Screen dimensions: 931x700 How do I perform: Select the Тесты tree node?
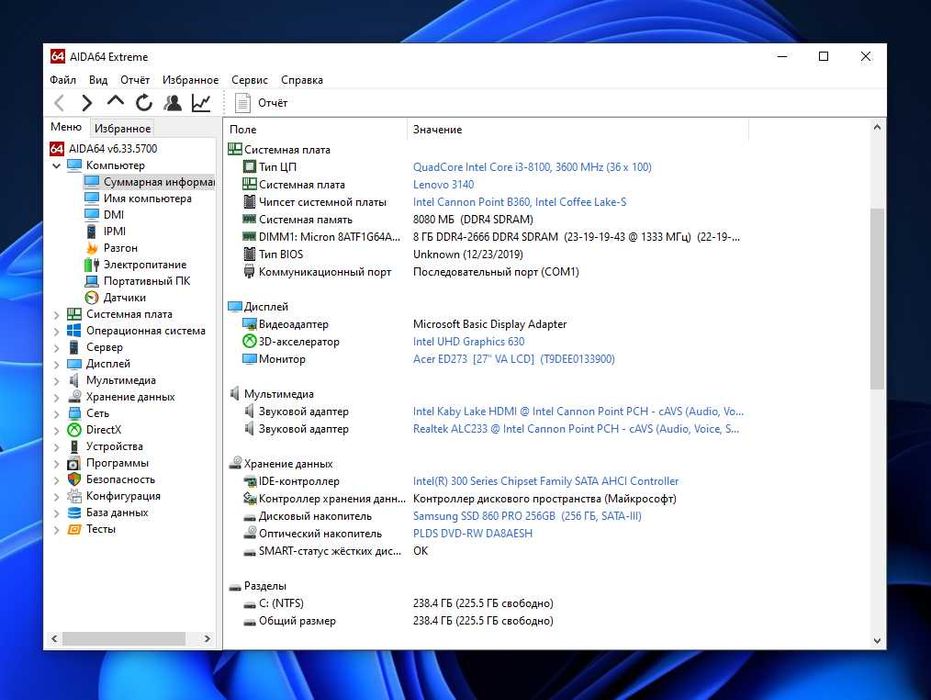pyautogui.click(x=91, y=529)
